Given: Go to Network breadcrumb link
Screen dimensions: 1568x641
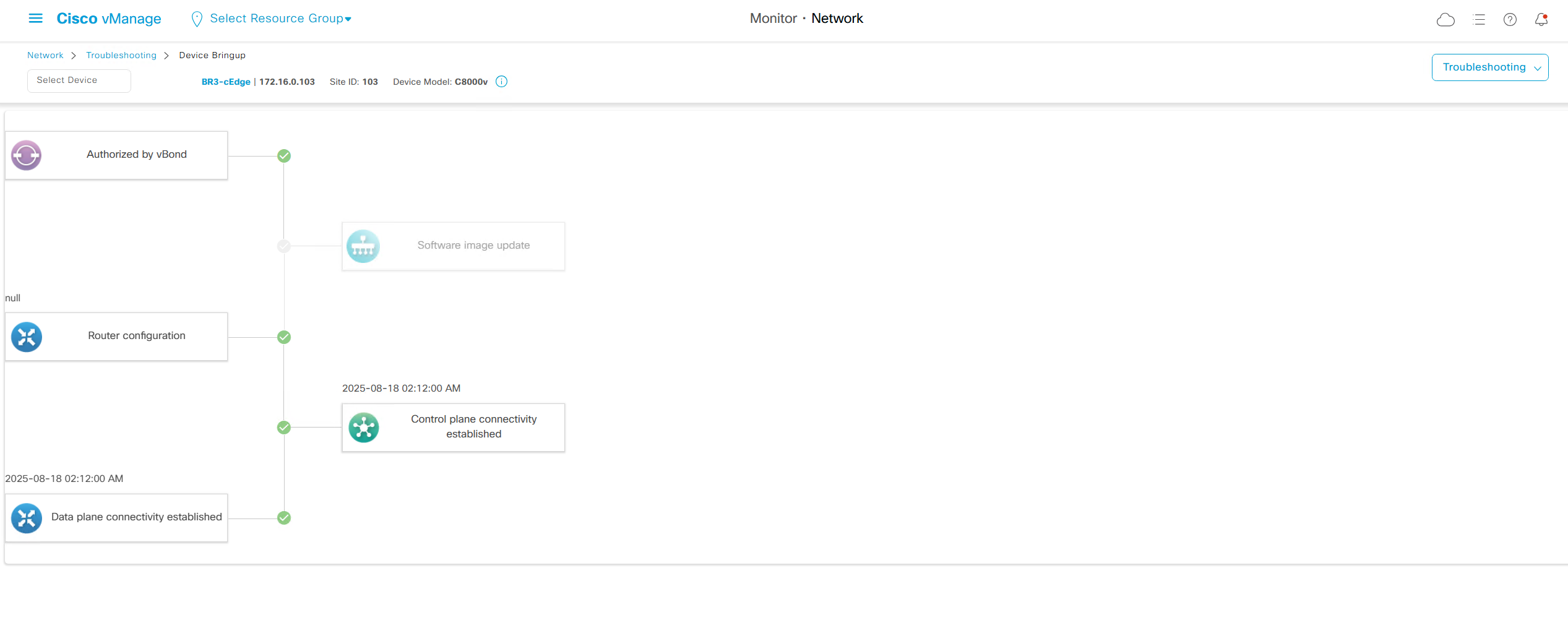Looking at the screenshot, I should point(45,55).
